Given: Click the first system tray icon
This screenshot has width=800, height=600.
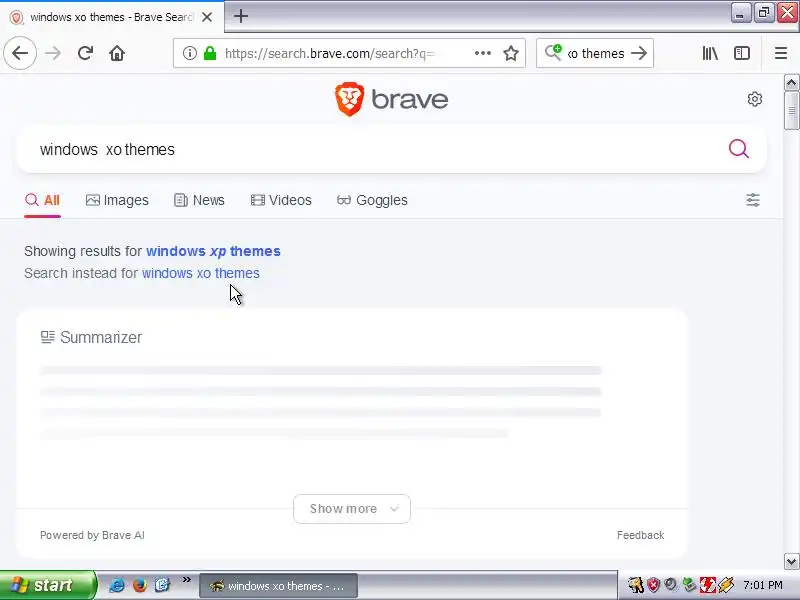Looking at the screenshot, I should (636, 585).
